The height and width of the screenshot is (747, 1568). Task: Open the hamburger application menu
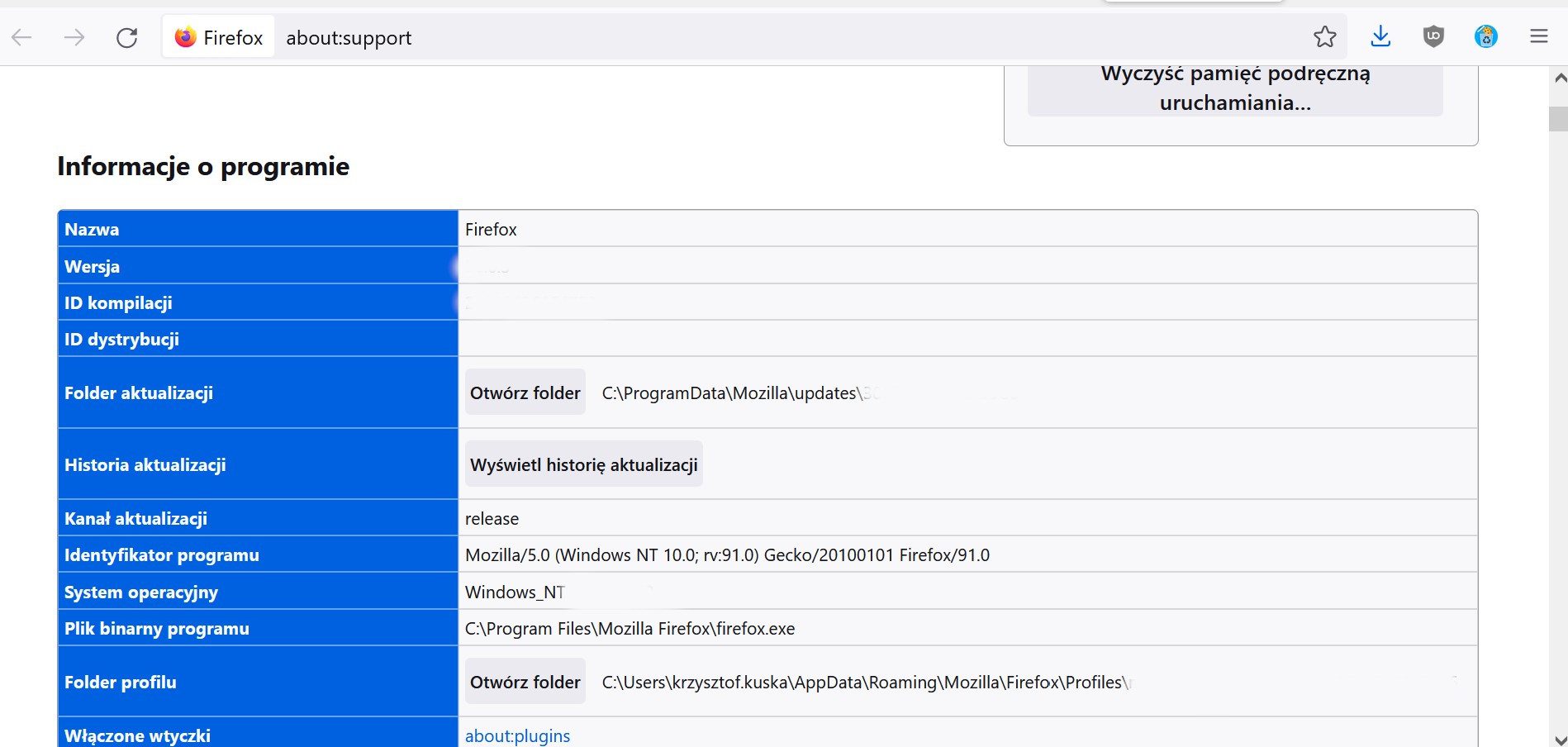pos(1538,36)
